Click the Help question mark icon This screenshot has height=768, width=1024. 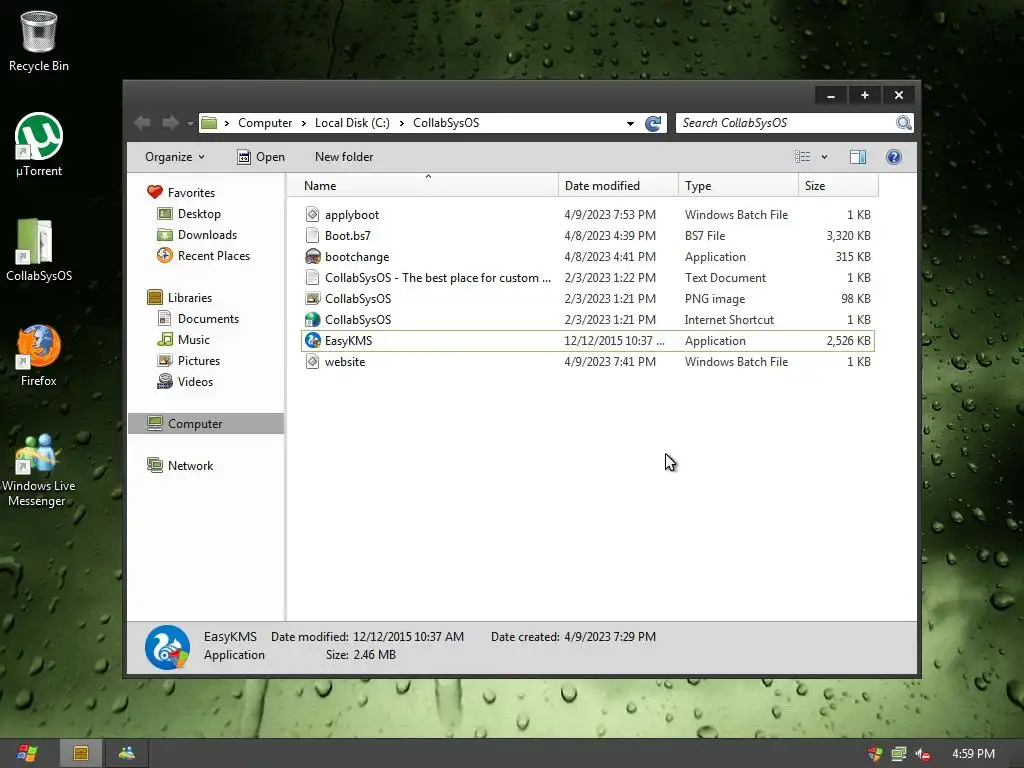point(894,157)
